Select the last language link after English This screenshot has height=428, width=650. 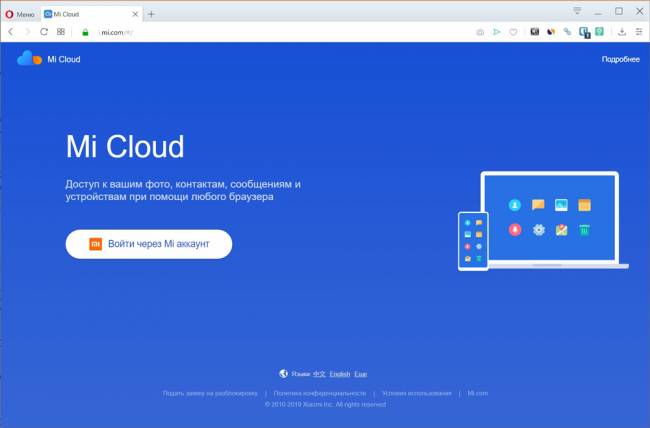point(361,374)
